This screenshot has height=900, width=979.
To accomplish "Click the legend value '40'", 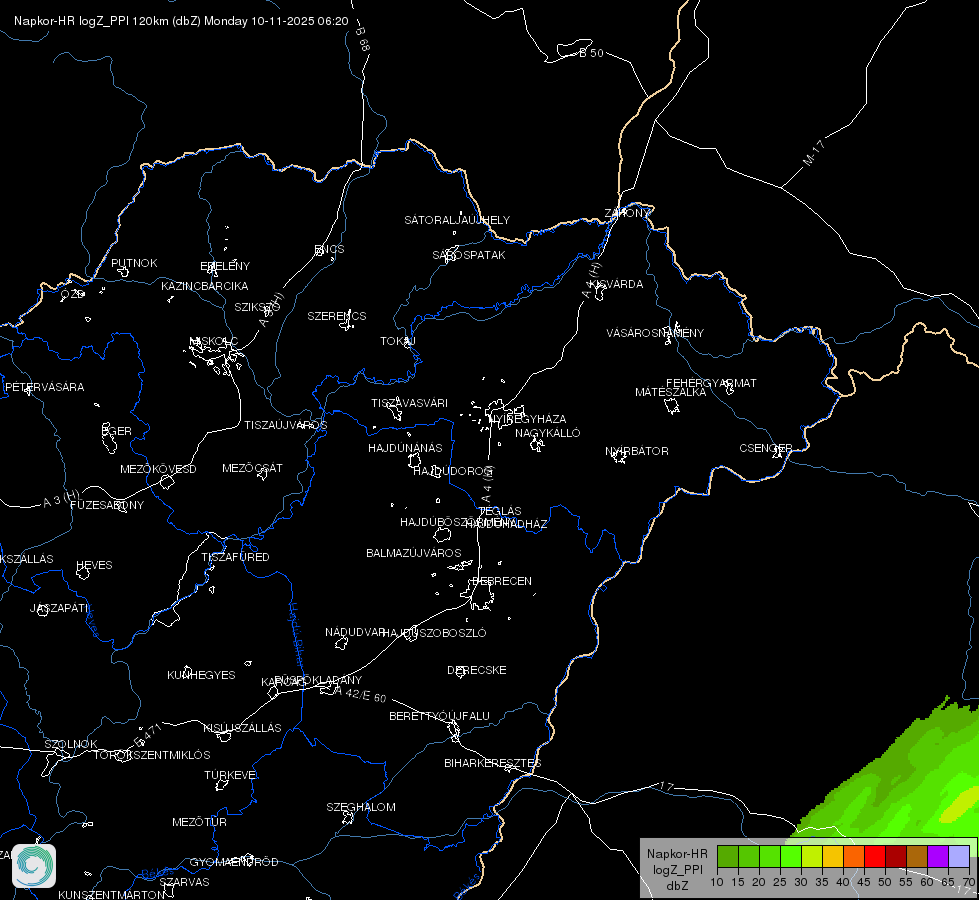I will point(843,882).
